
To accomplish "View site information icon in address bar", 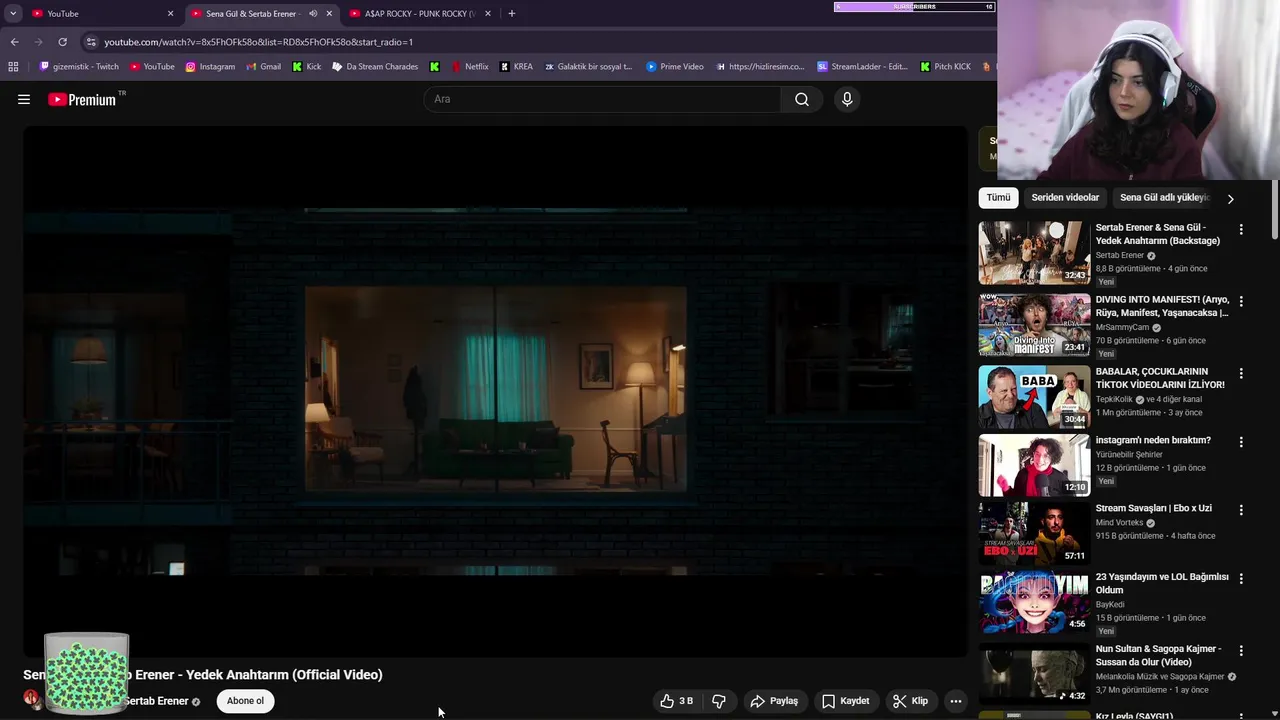I will tap(91, 42).
